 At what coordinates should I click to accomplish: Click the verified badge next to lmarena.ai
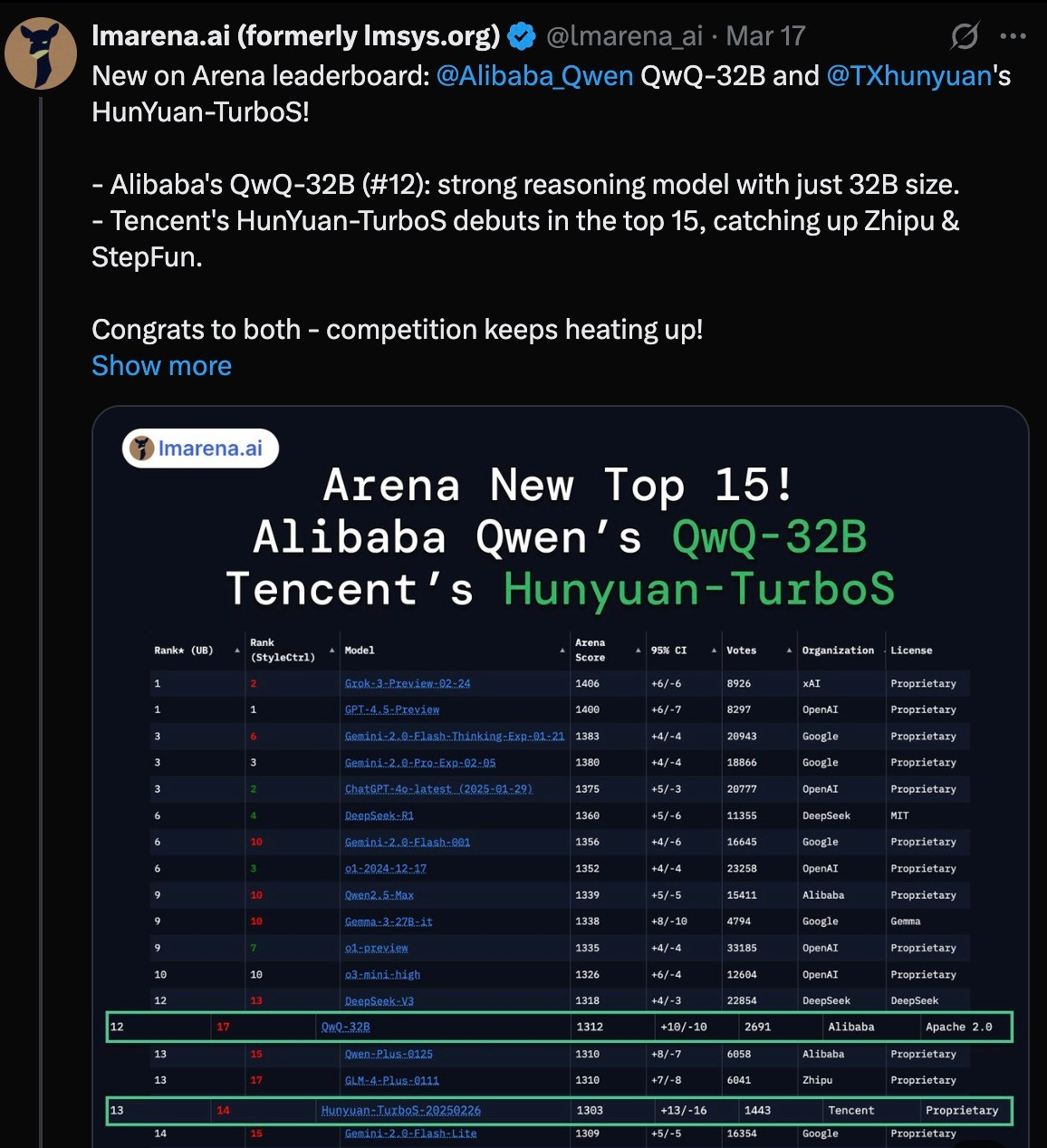pos(522,36)
